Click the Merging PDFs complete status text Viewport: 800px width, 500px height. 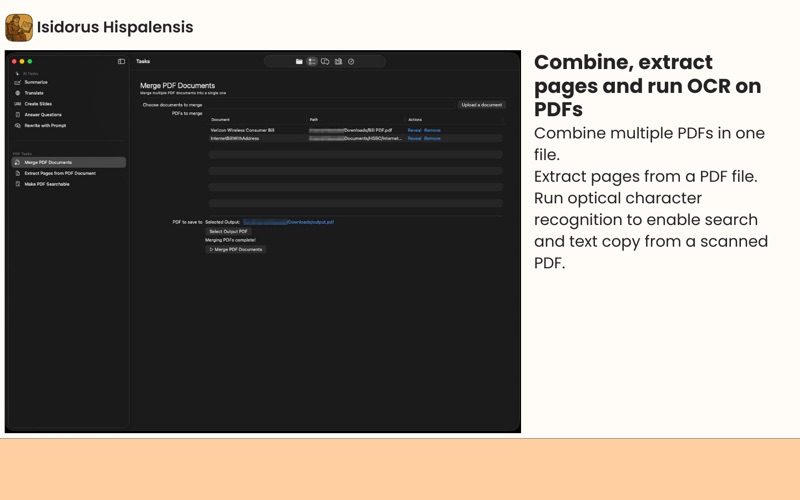point(231,240)
